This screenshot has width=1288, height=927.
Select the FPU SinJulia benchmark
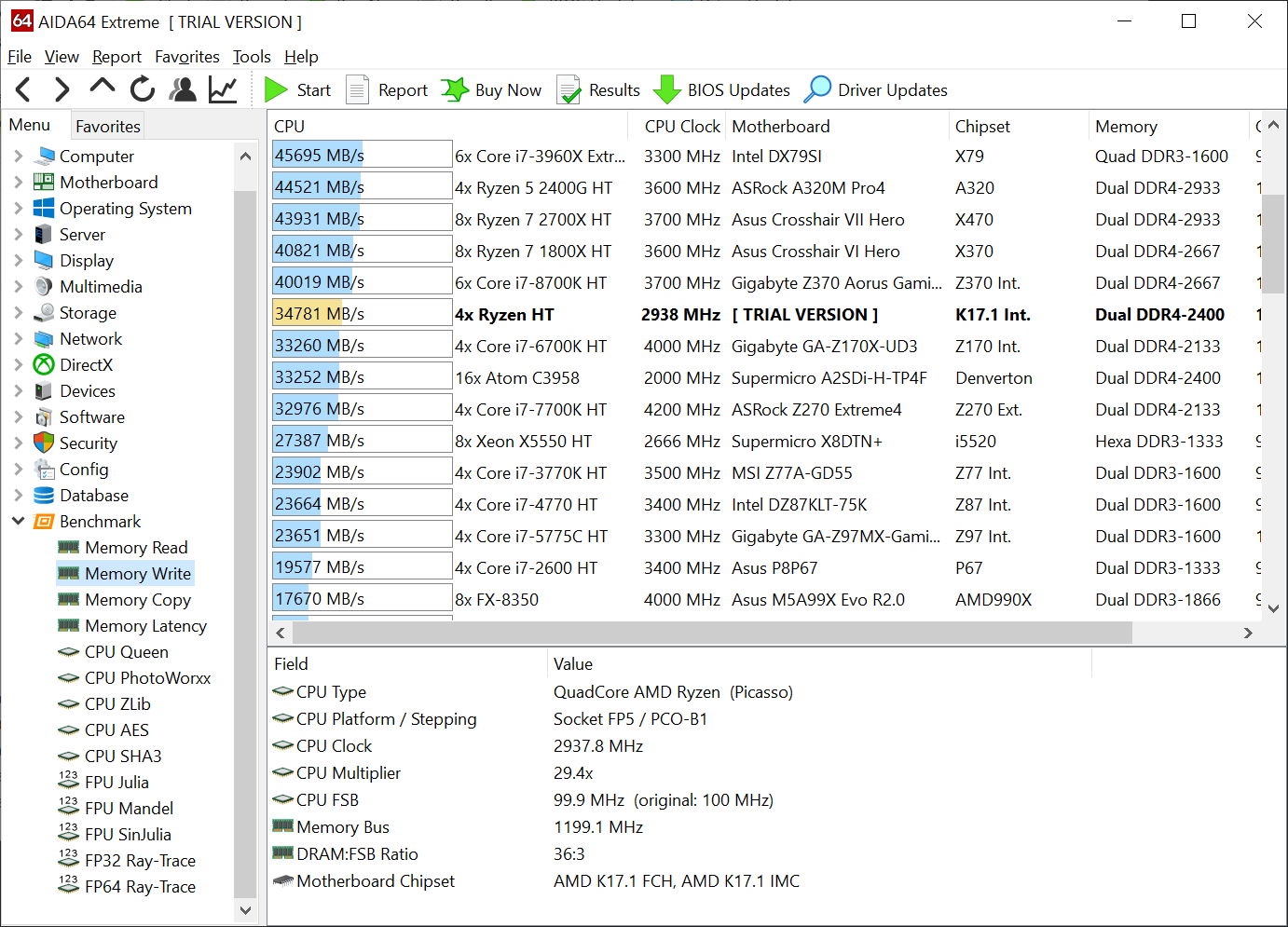(128, 835)
